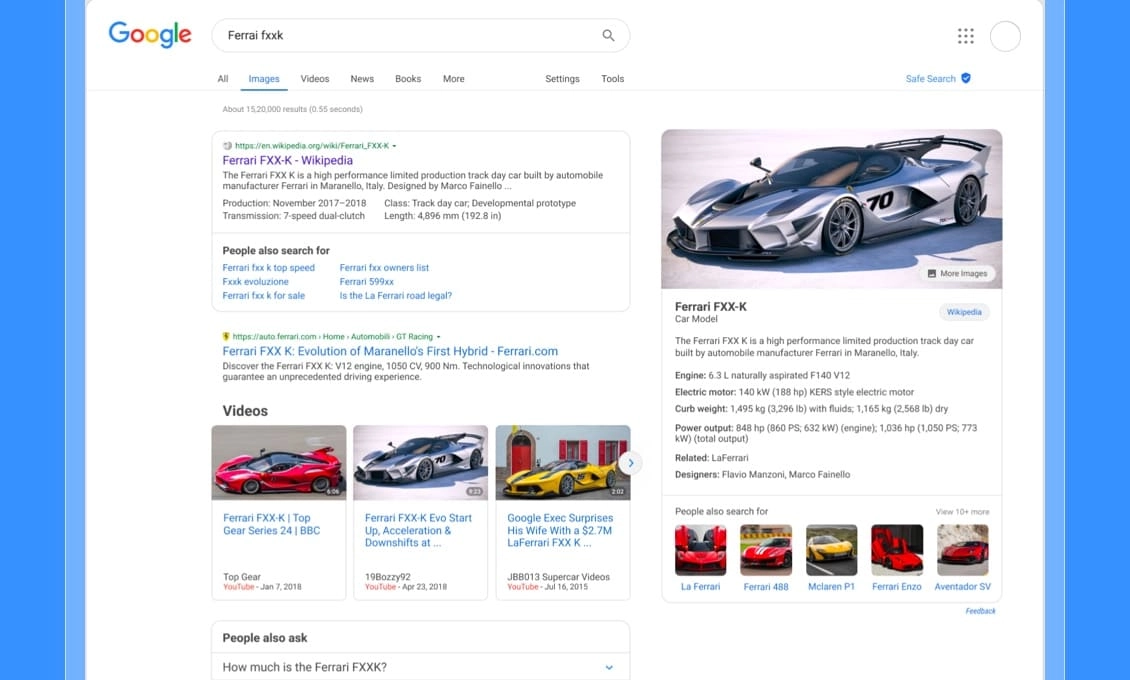Viewport: 1130px width, 680px height.
Task: Click Flavio Manzoni, Marco Fainello designers text
Action: (x=786, y=475)
